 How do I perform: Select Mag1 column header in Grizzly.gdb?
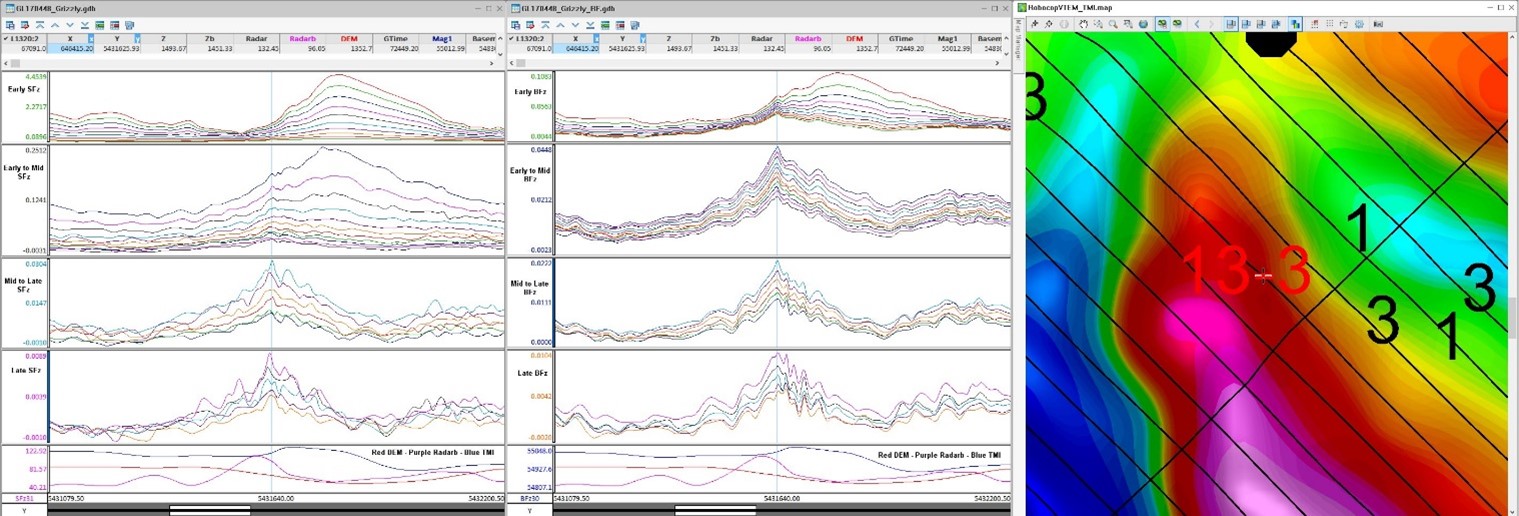(443, 38)
